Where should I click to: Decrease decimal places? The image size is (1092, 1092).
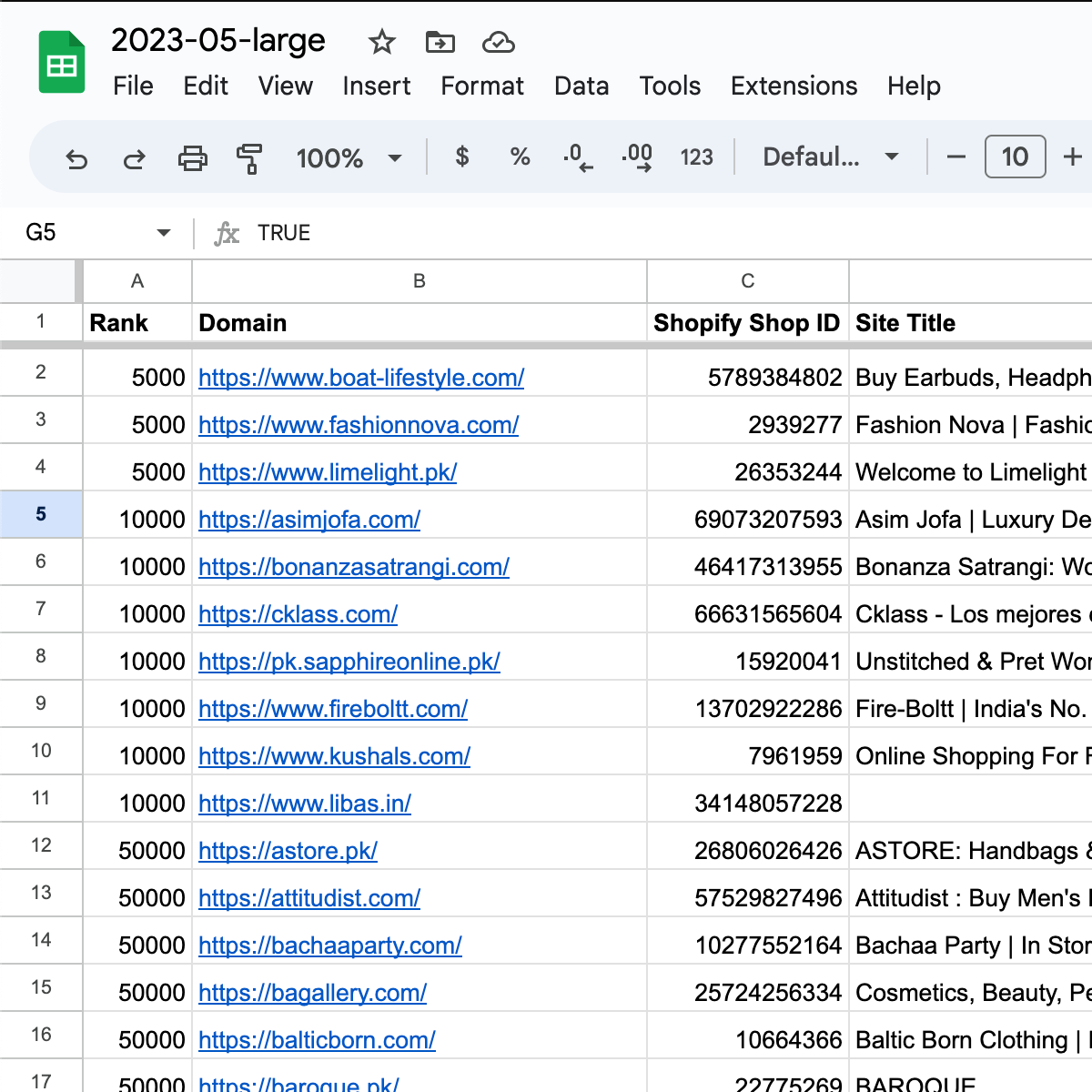[578, 157]
